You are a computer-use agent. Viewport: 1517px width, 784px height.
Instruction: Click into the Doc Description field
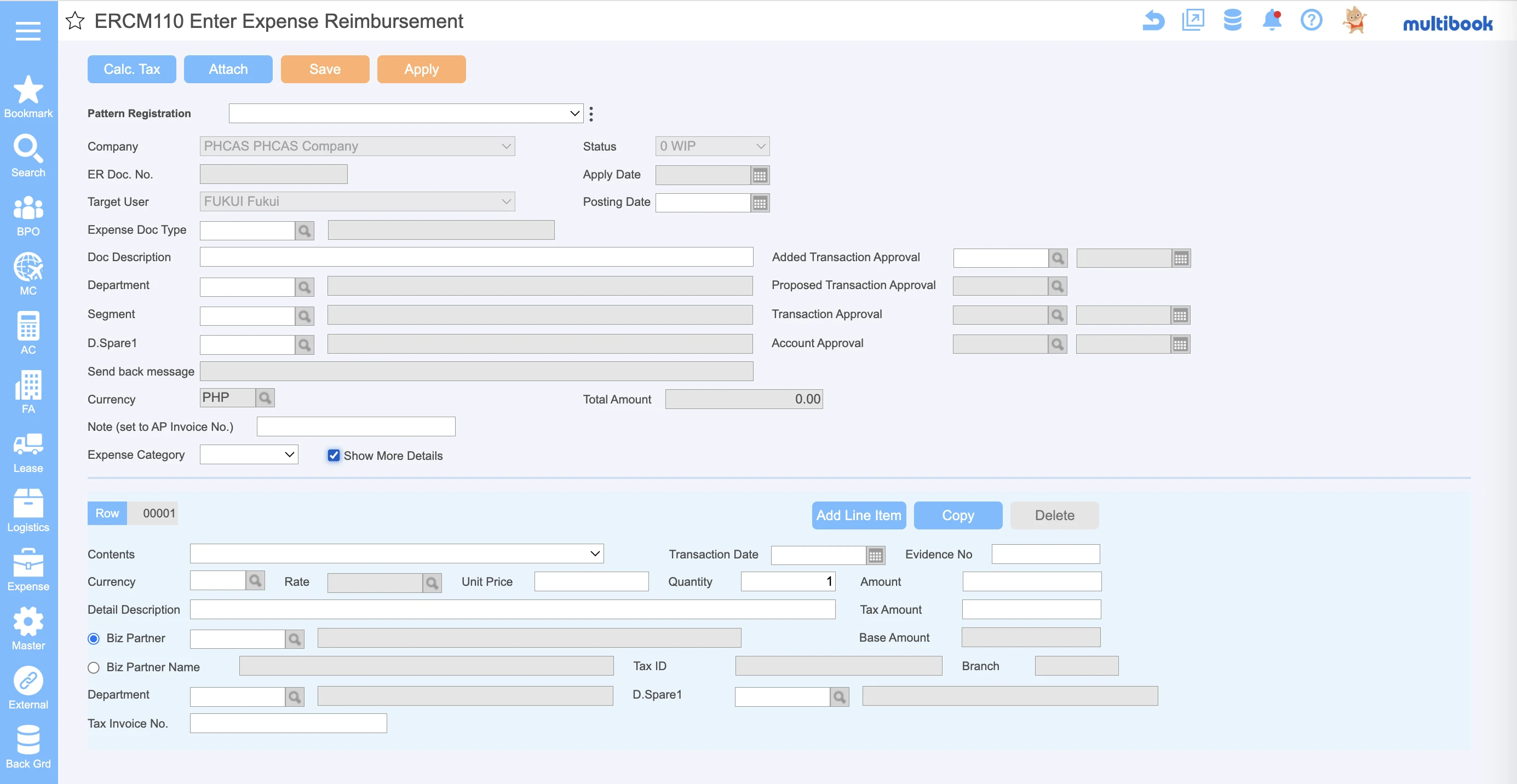tap(476, 257)
